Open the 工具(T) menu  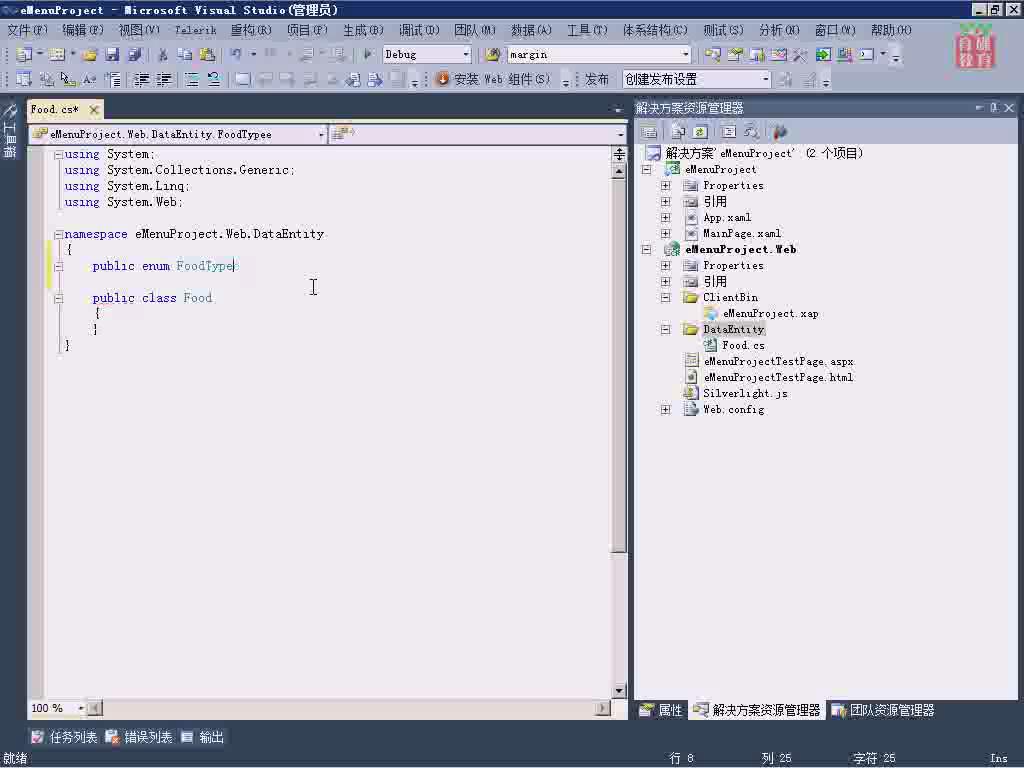(x=587, y=30)
